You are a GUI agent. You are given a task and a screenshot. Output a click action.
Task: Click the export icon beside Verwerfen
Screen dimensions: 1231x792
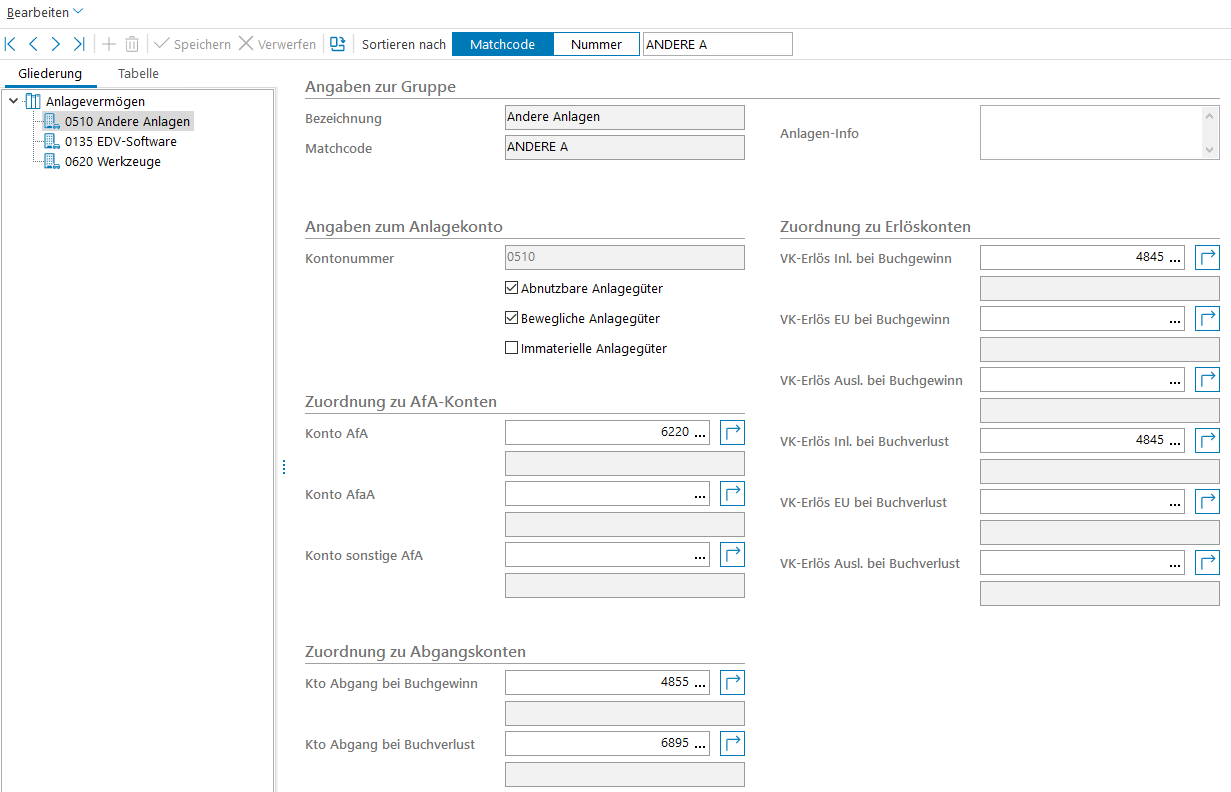(x=338, y=44)
